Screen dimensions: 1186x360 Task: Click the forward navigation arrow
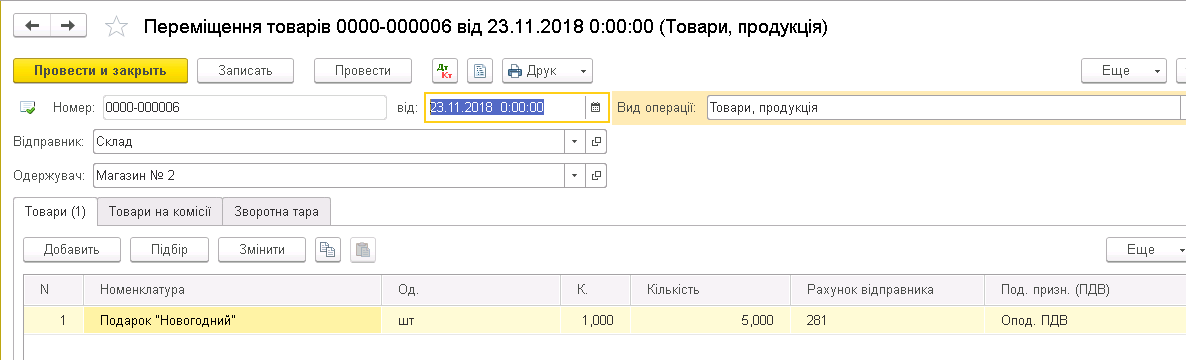(x=68, y=26)
